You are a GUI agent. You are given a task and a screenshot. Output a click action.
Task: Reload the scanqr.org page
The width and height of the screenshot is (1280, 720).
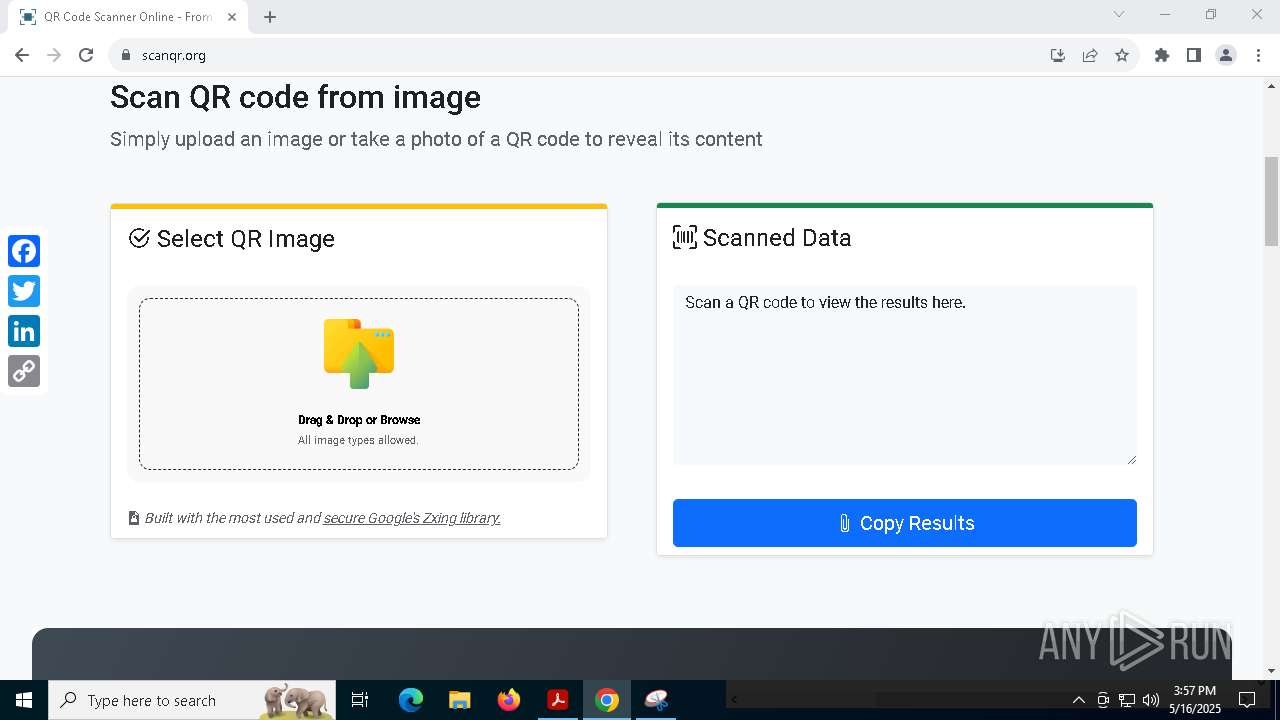coord(86,55)
